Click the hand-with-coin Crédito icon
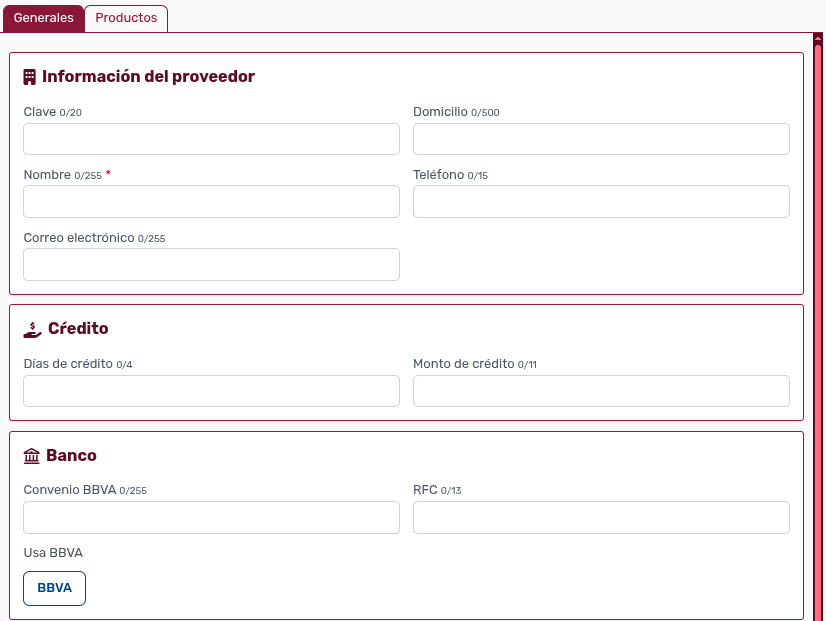Image resolution: width=826 pixels, height=621 pixels. coord(32,329)
